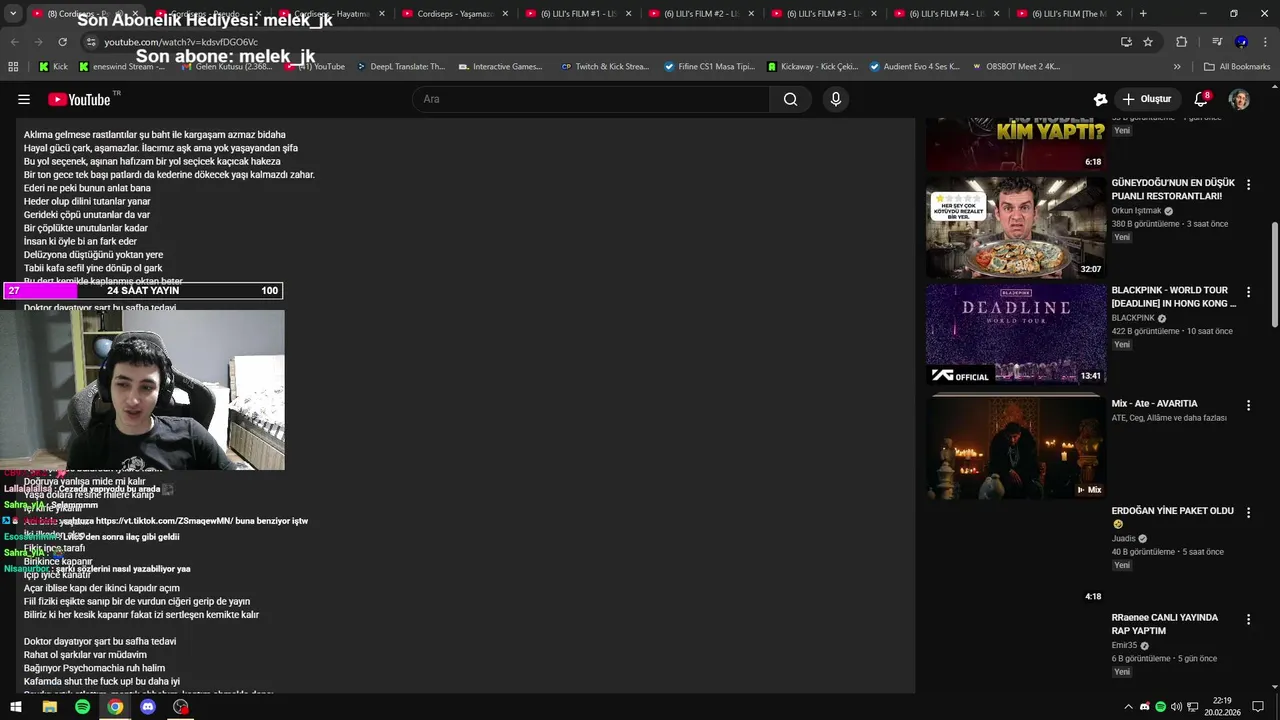Click the address bar URL
This screenshot has height=720, width=1280.
click(x=181, y=42)
